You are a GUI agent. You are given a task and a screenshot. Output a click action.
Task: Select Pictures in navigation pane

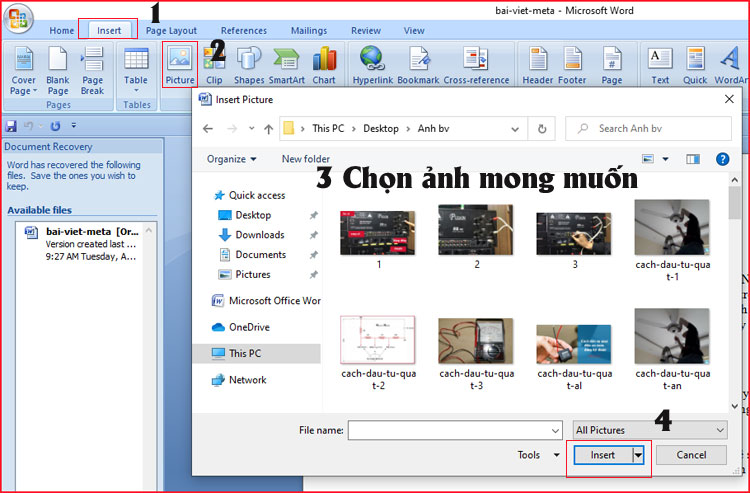pyautogui.click(x=244, y=274)
